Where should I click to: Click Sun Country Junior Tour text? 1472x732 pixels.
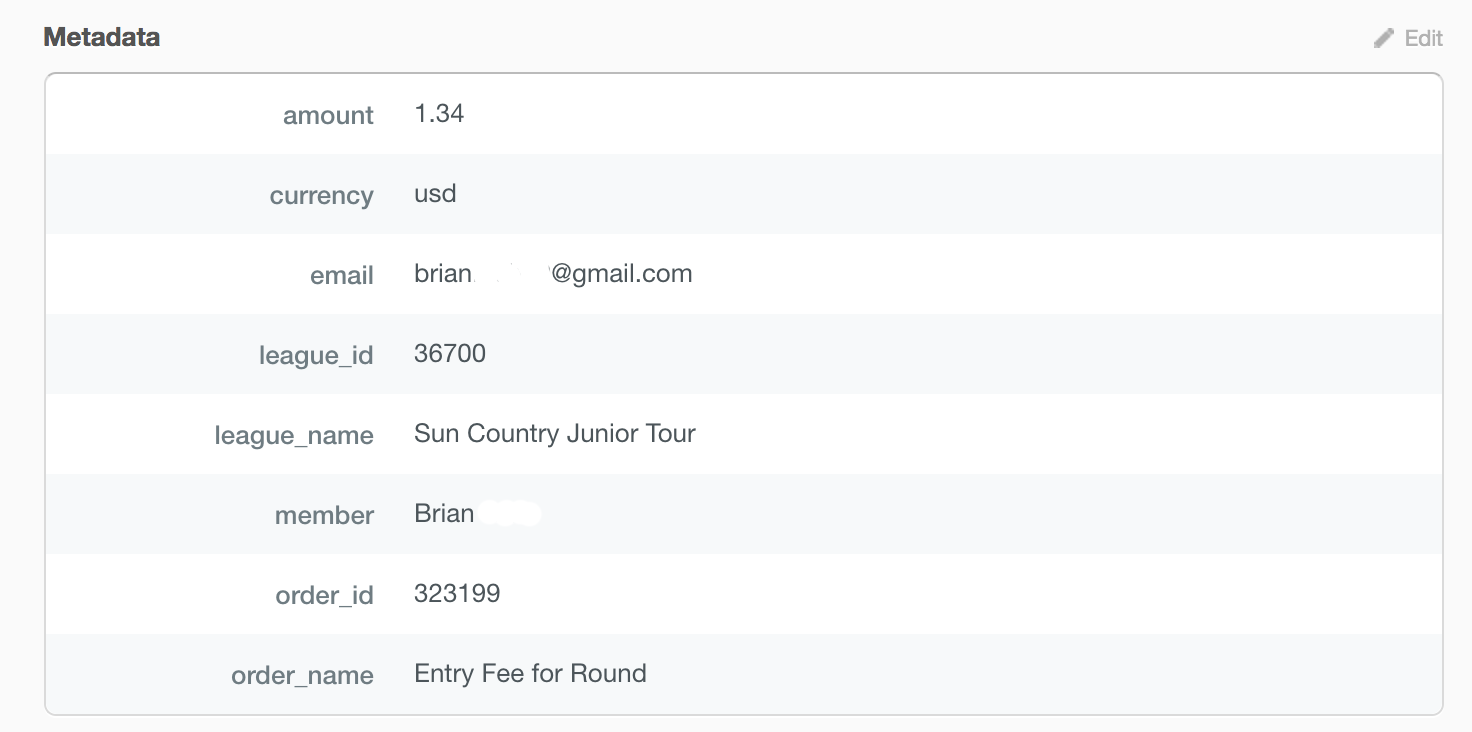(x=555, y=434)
